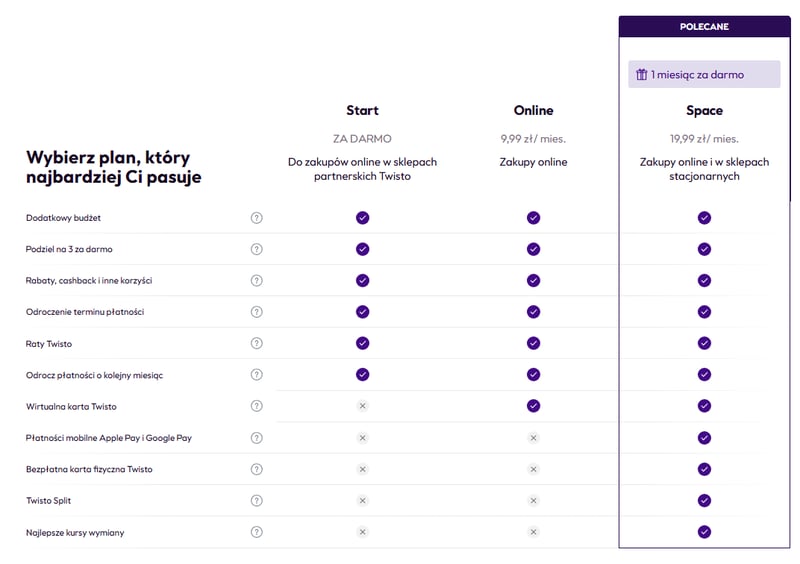This screenshot has height=564, width=800.
Task: Open info for Płatności mobilne Apple Pay
Action: click(x=257, y=438)
